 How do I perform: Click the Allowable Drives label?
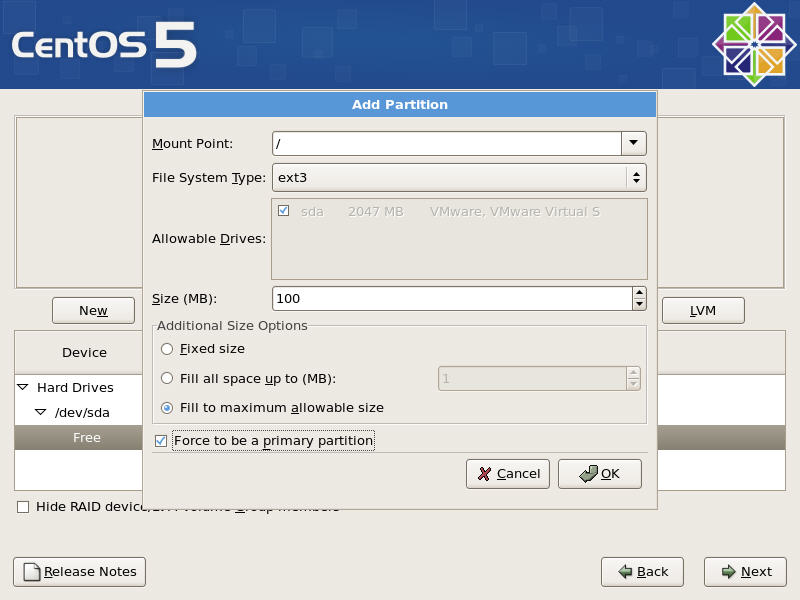click(209, 239)
